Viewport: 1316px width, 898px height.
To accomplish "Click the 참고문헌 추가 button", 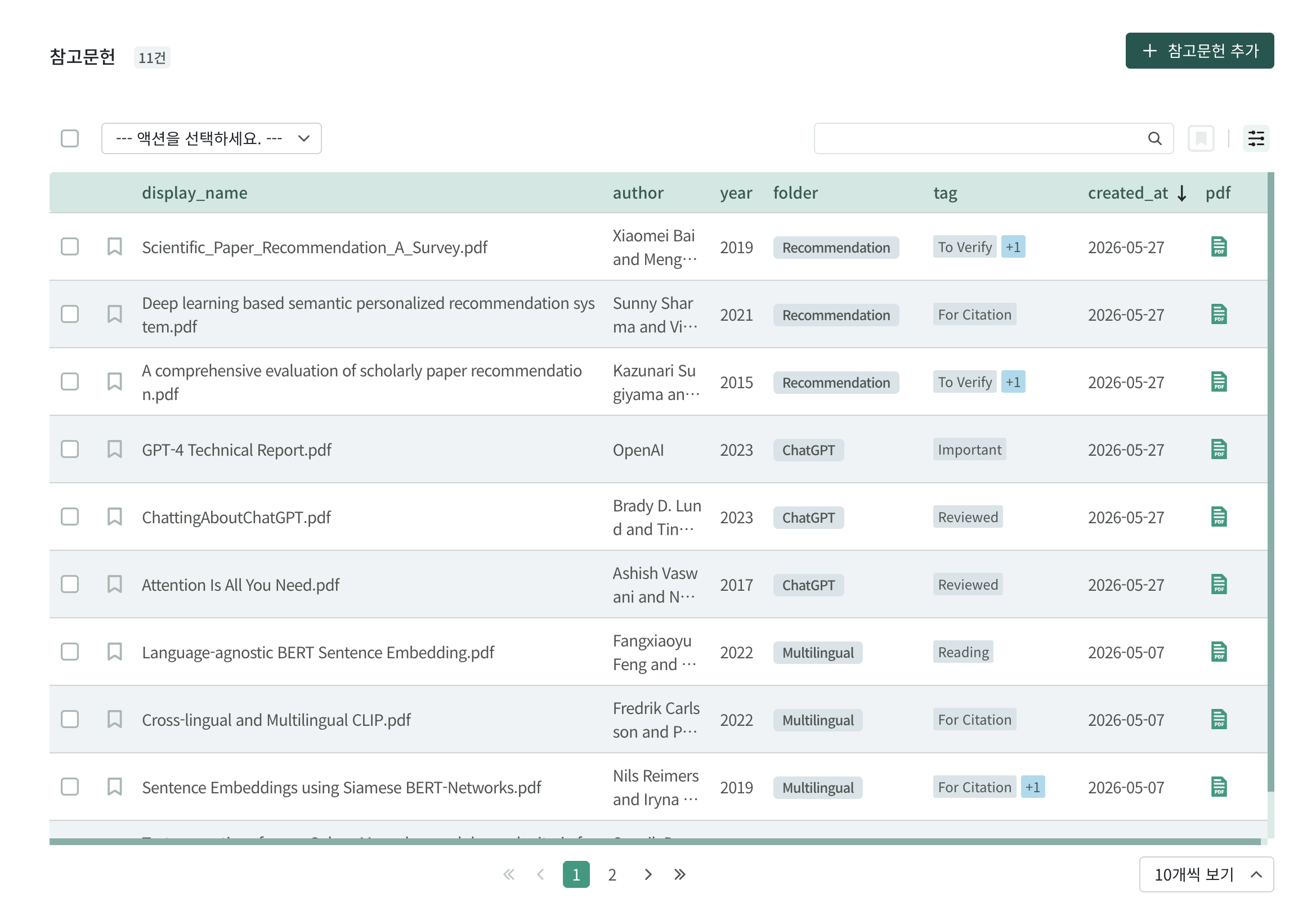I will (x=1199, y=51).
